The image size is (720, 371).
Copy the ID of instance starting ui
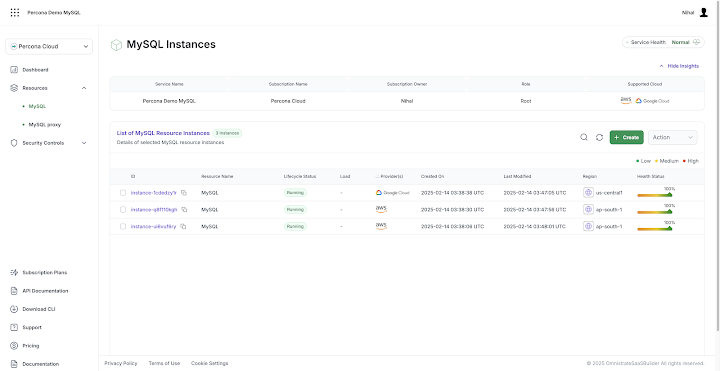[183, 226]
